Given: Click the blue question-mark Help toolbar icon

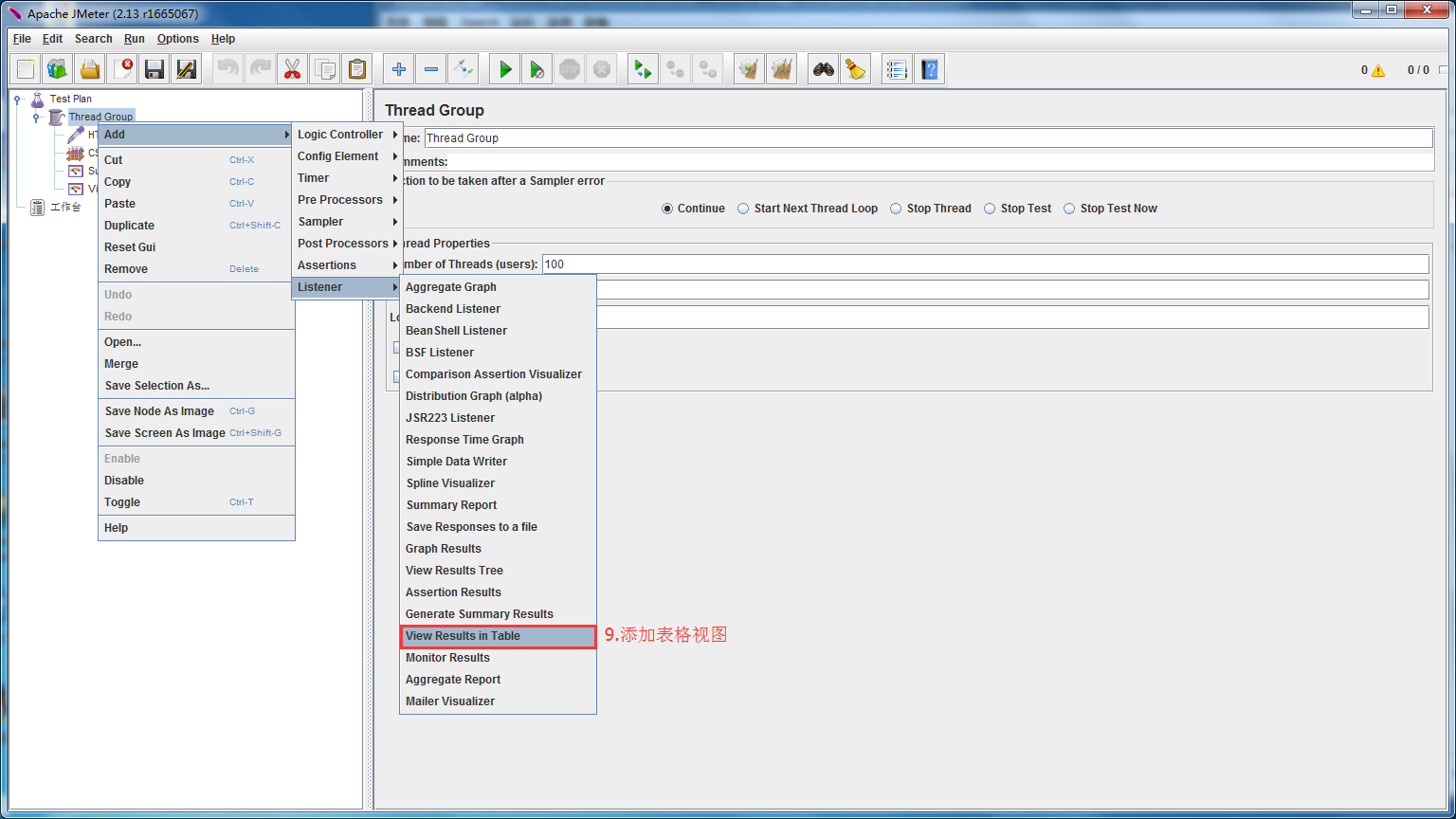Looking at the screenshot, I should pyautogui.click(x=929, y=69).
